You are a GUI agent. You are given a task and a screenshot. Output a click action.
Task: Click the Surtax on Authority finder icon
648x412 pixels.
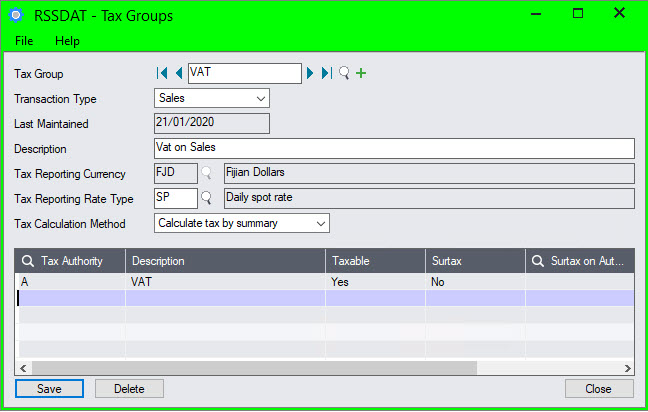tap(538, 261)
